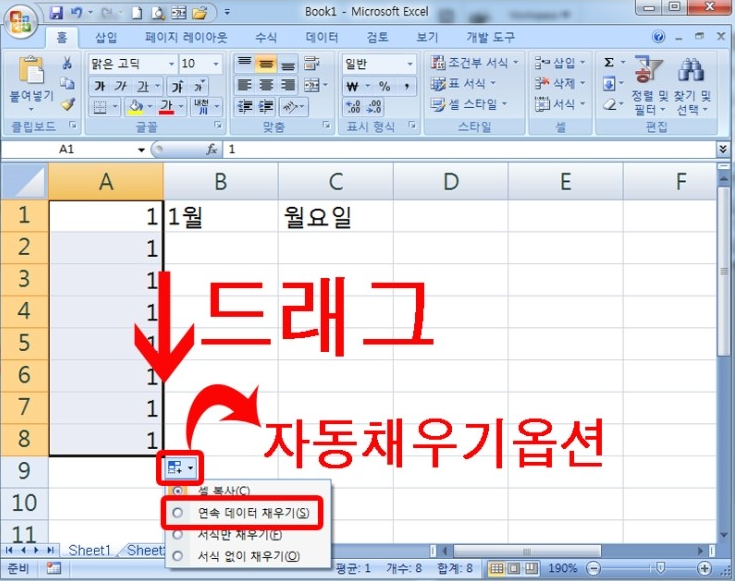This screenshot has width=735, height=581.
Task: Switch to normal view in status bar
Action: [496, 569]
